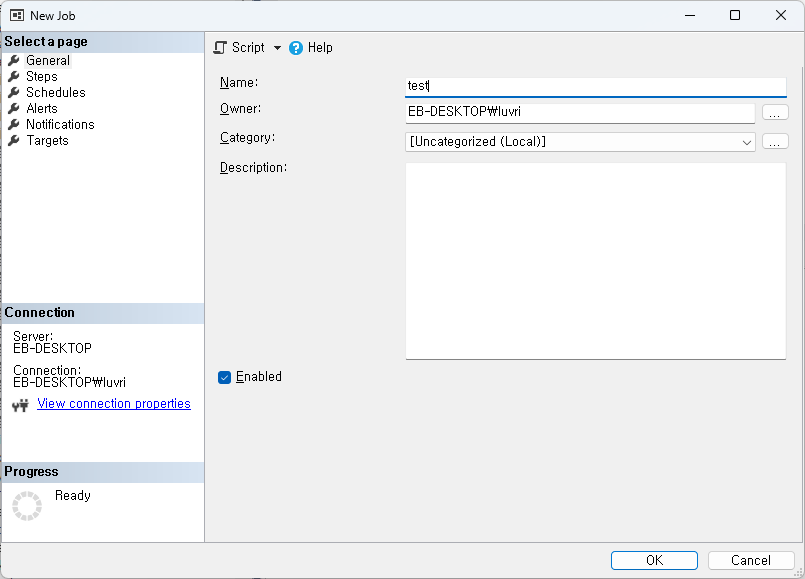This screenshot has width=805, height=579.
Task: Click the Category label
Action: [x=247, y=138]
